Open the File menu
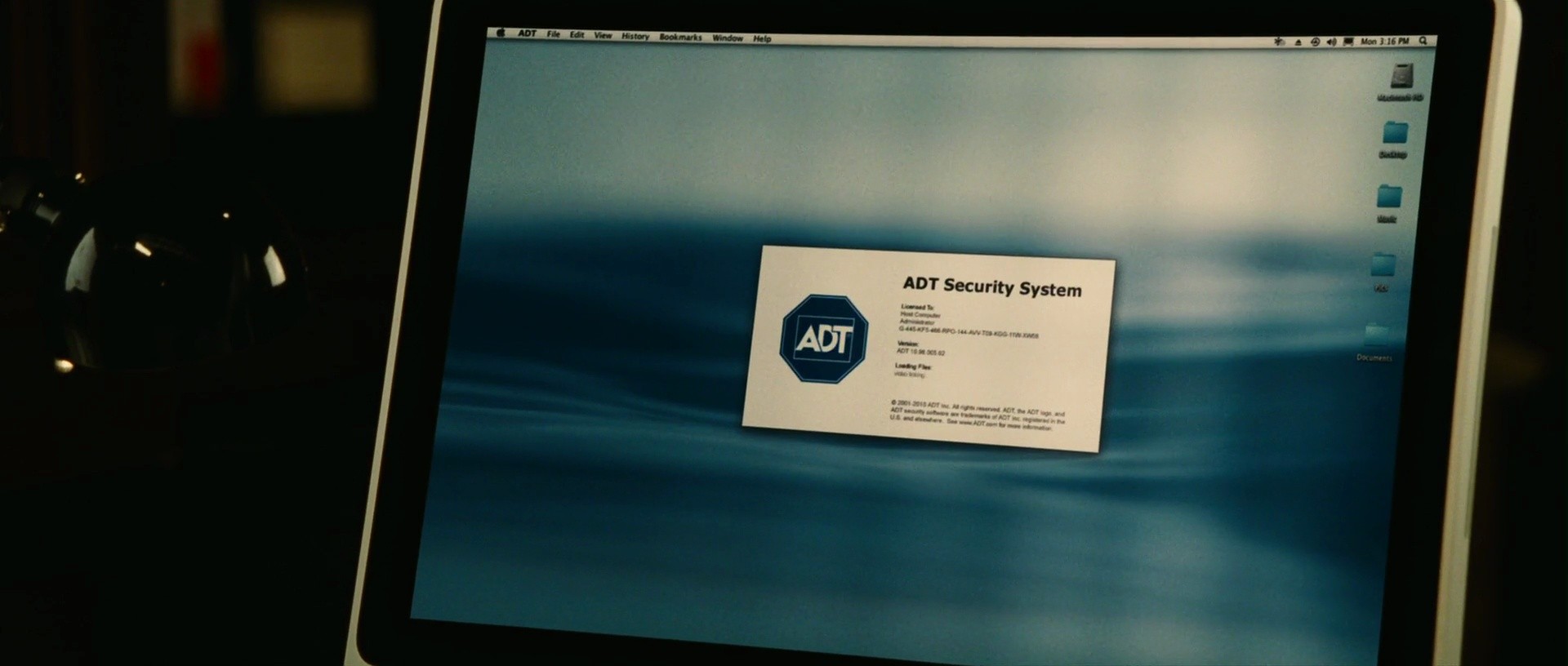The width and height of the screenshot is (1568, 666). (x=554, y=35)
